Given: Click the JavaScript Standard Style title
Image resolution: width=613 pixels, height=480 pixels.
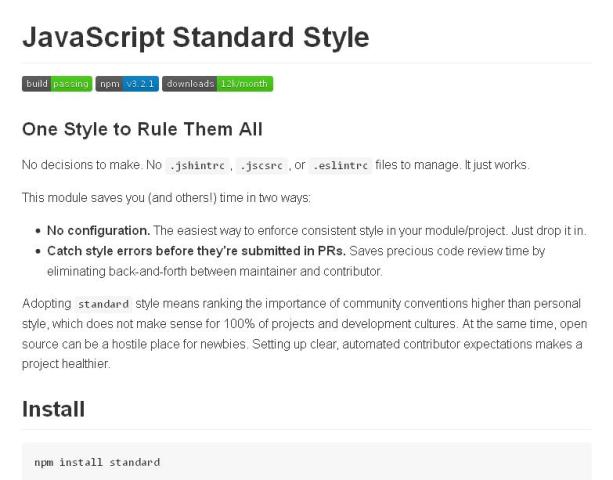Looking at the screenshot, I should 196,38.
